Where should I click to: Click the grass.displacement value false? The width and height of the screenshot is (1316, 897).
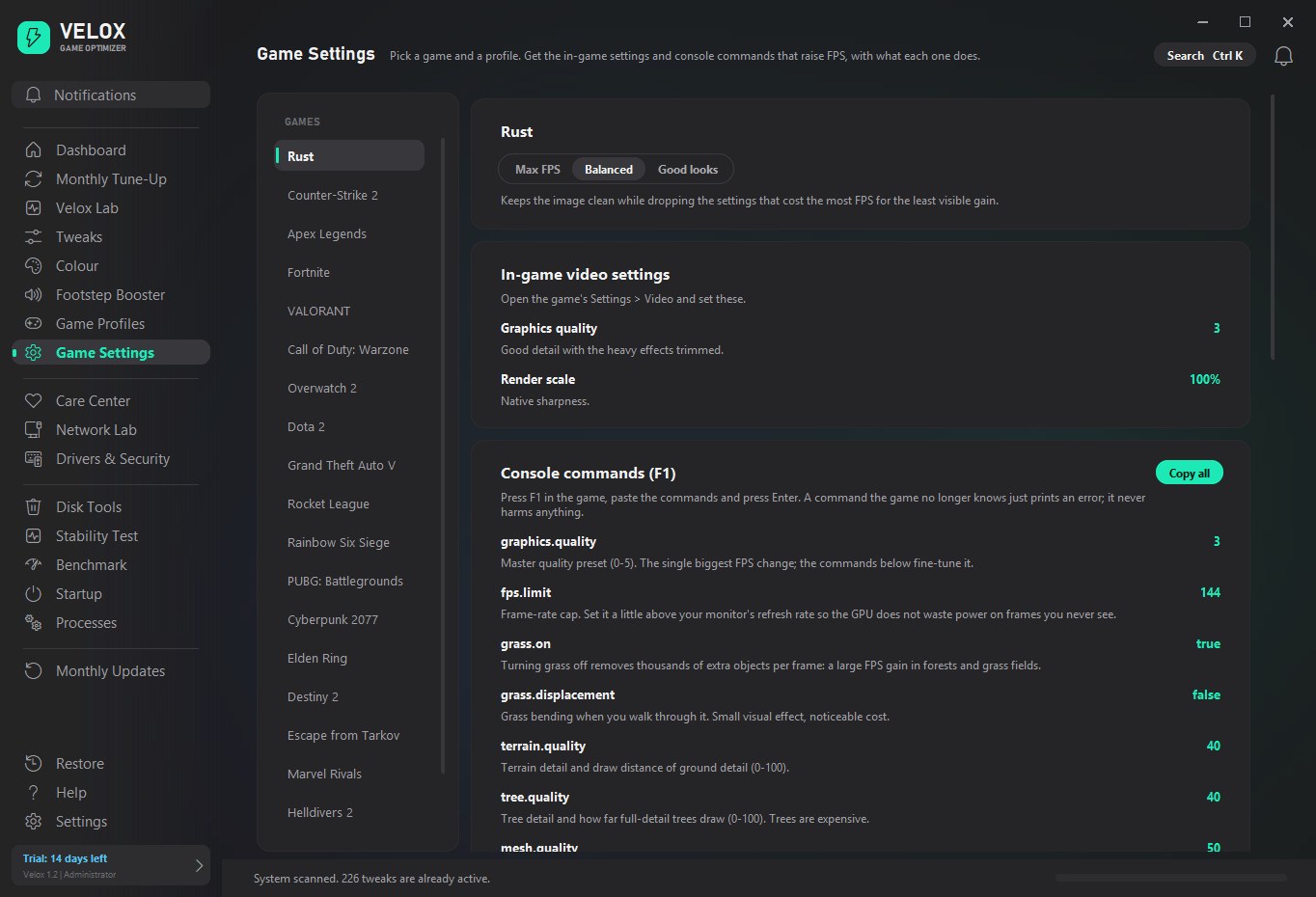pyautogui.click(x=1206, y=694)
